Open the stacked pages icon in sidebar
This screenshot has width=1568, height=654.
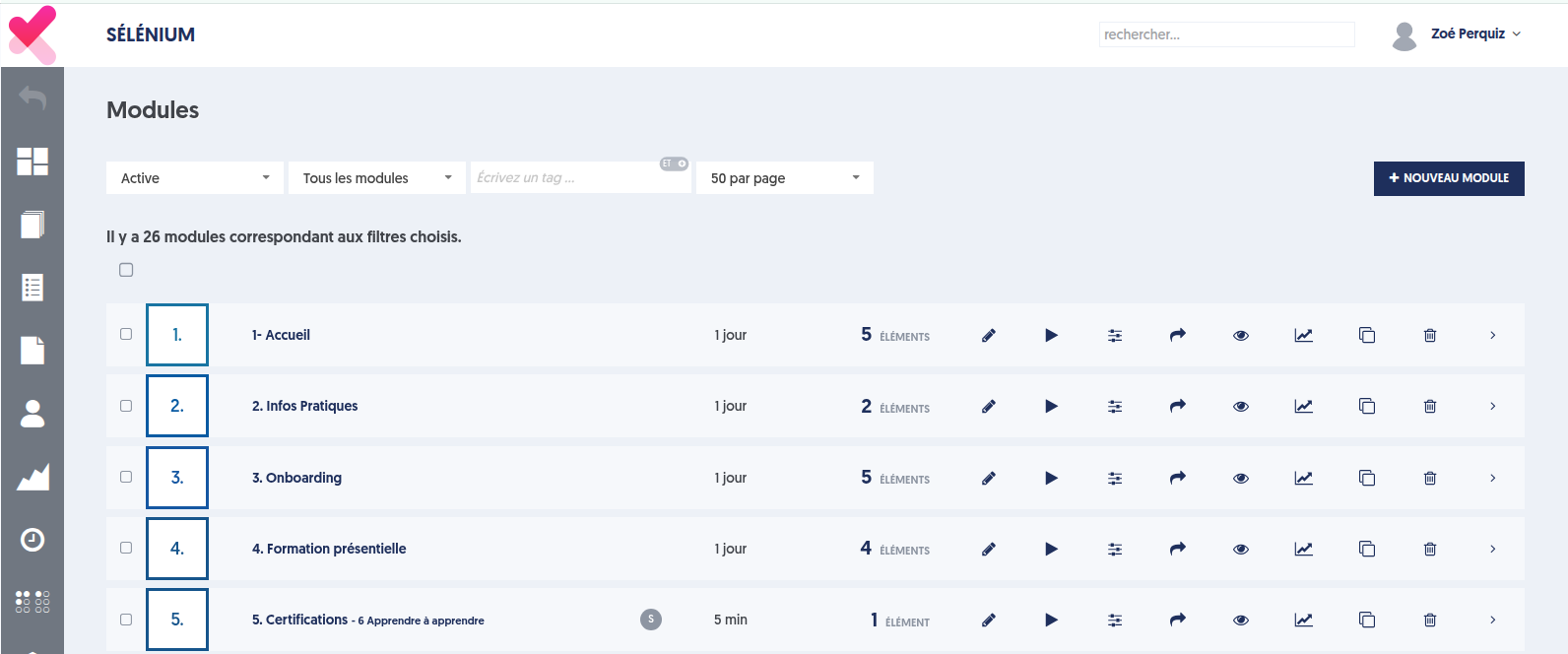coord(33,225)
